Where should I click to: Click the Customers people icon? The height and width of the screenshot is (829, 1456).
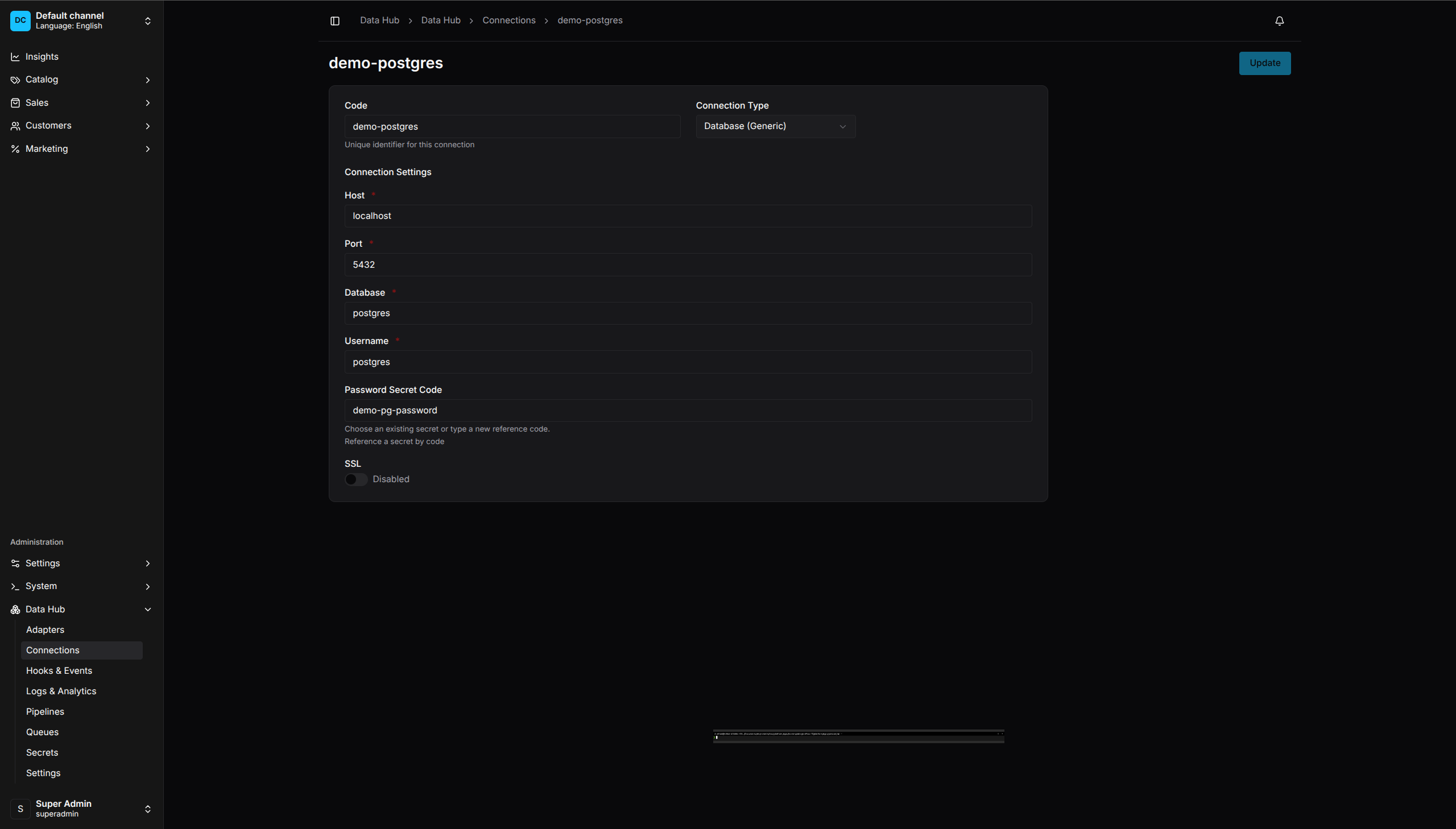coord(15,126)
